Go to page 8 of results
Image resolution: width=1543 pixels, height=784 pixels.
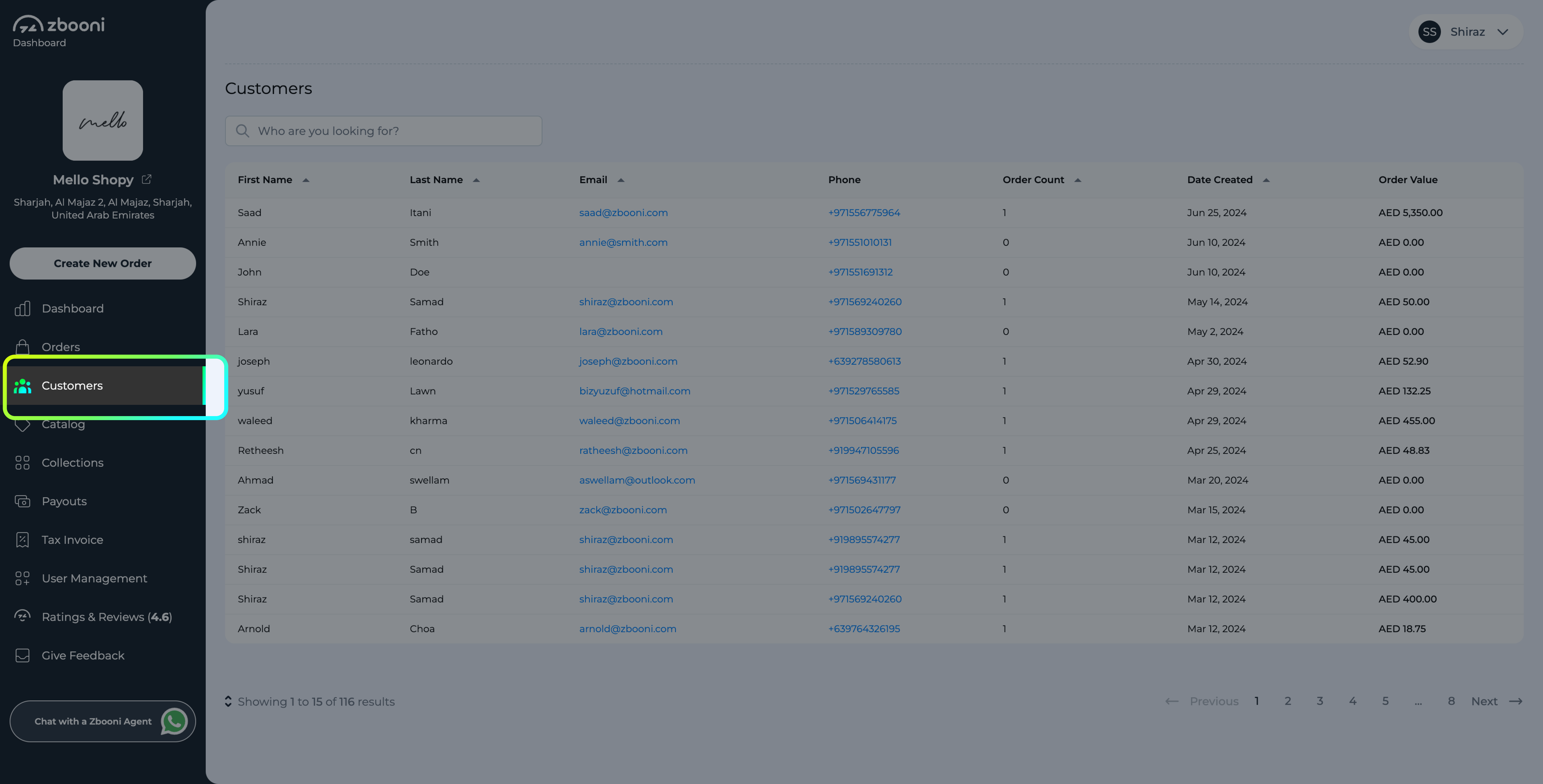tap(1451, 701)
